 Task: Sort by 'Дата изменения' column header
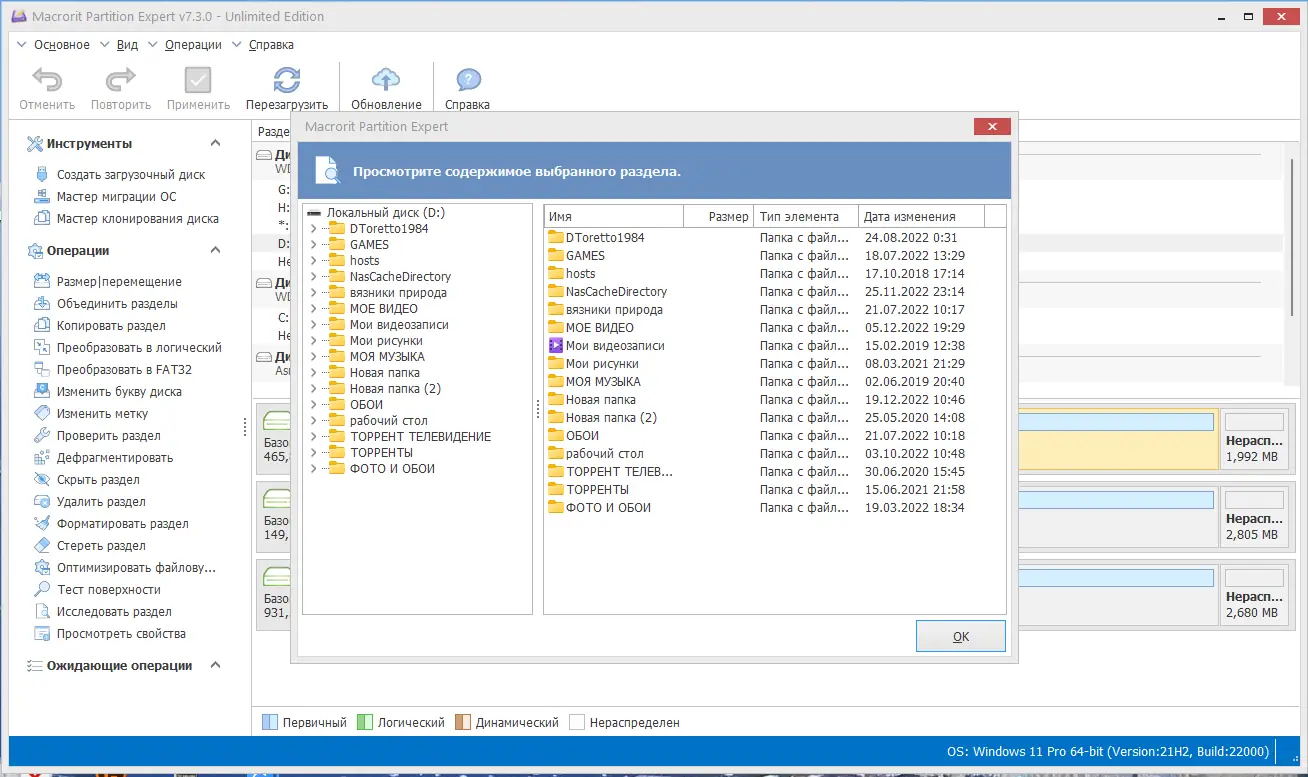[921, 216]
